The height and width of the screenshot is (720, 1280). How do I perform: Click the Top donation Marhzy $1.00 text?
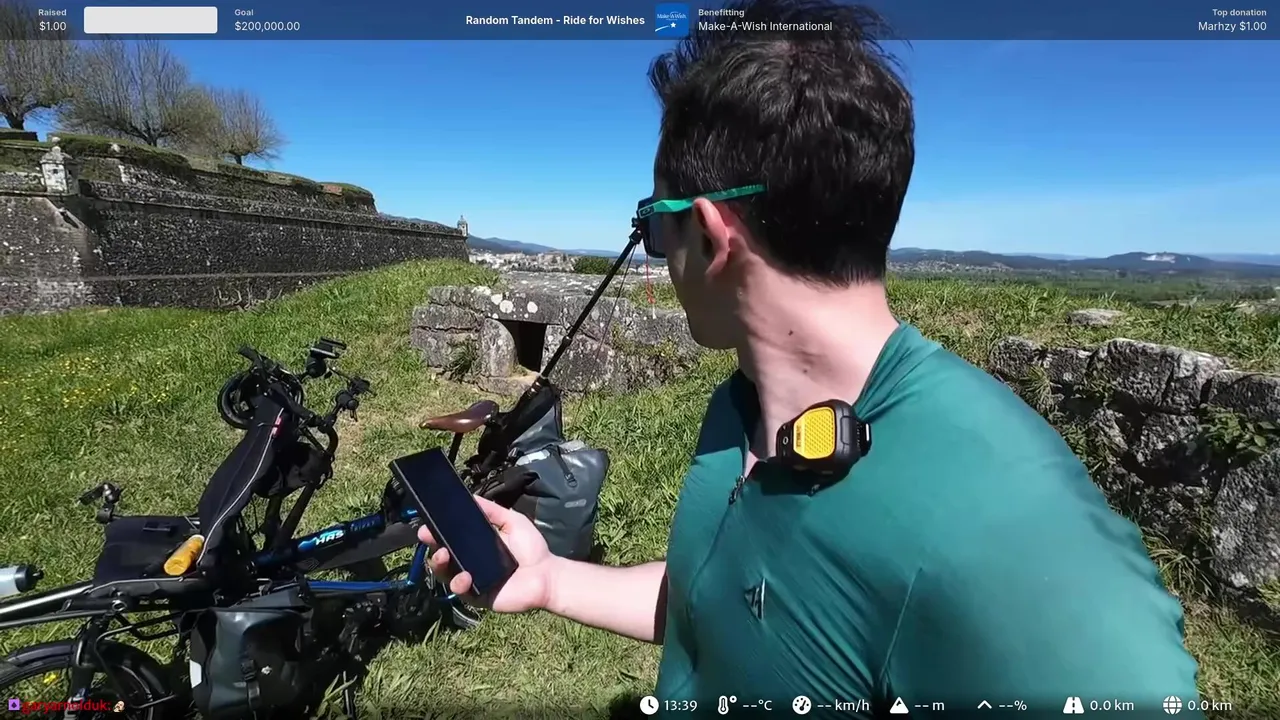1232,20
